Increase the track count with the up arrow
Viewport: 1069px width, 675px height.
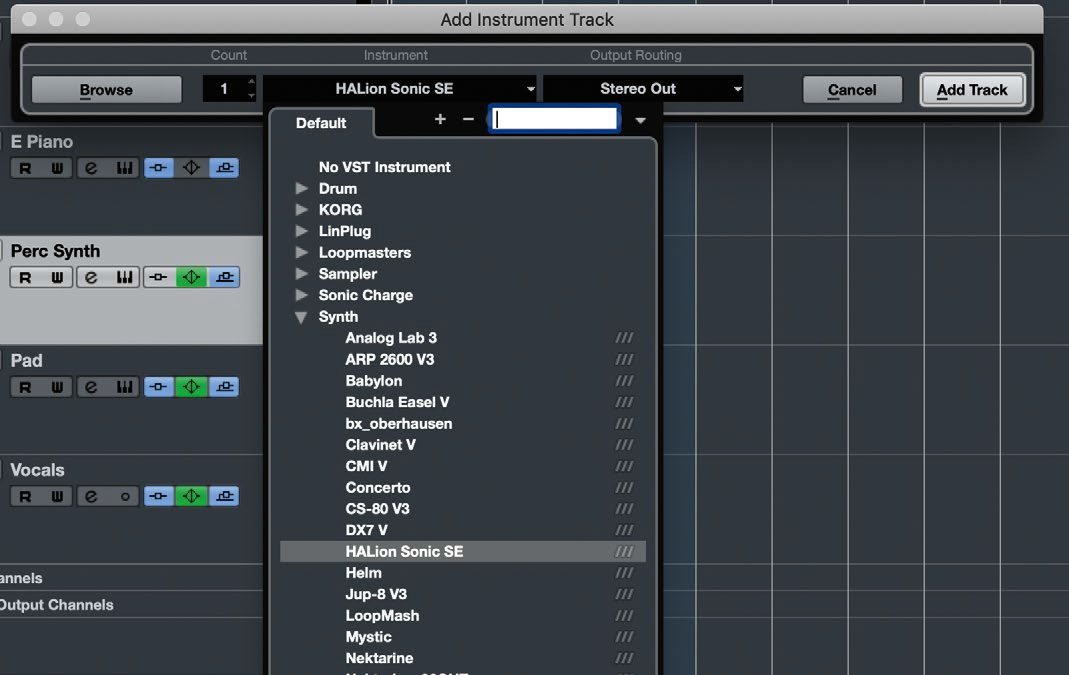click(x=252, y=82)
